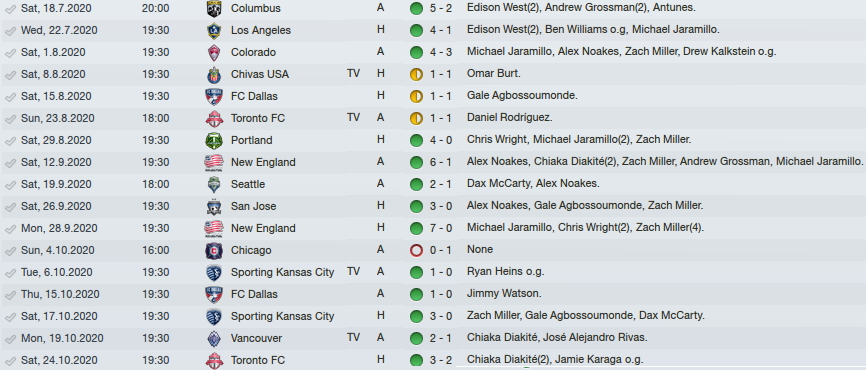Toggle the checkmark beside the 4.10.2020 fixture

pos(10,251)
